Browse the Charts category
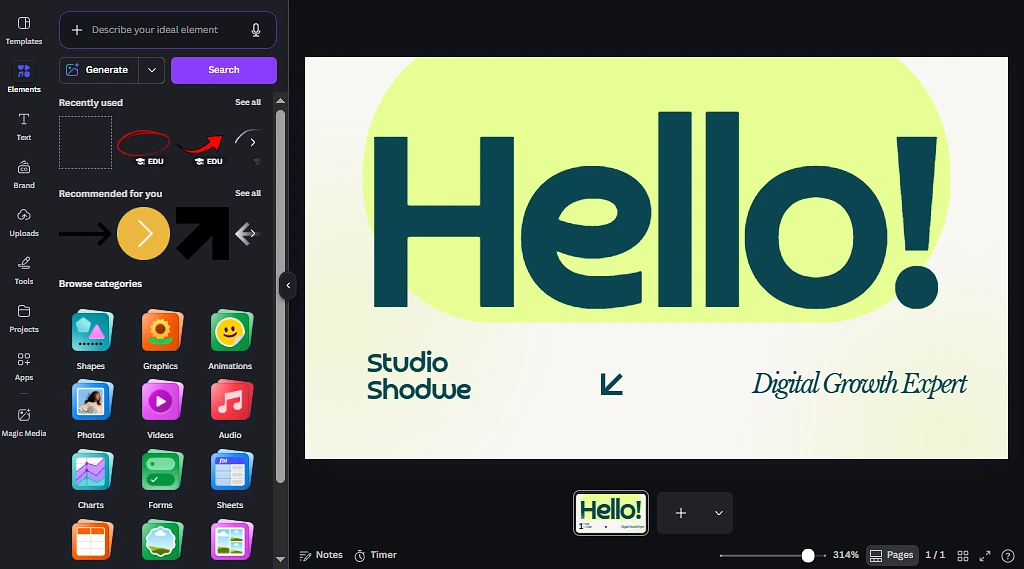 [91, 478]
